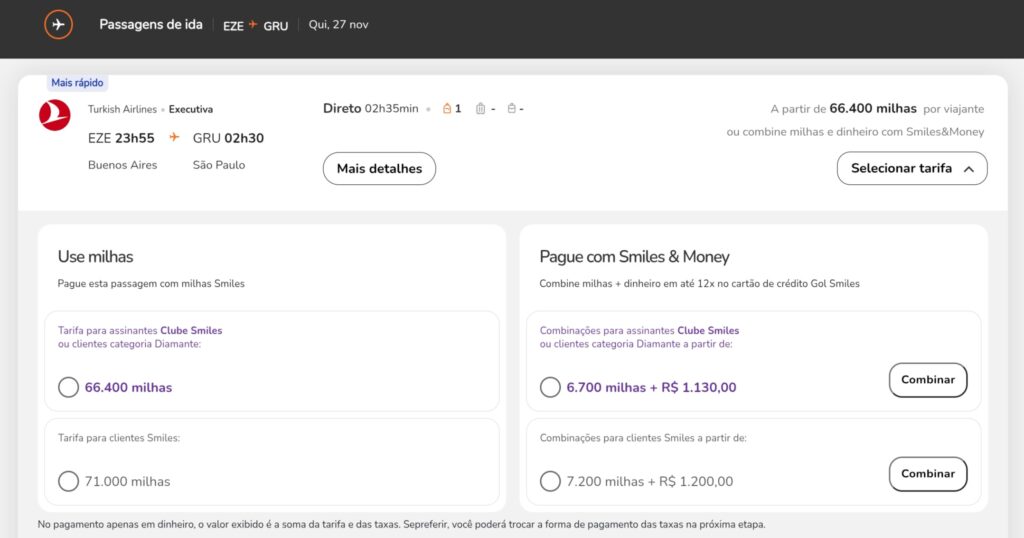Click the orange personal item bag icon
Screen dimensions: 1024x538
click(x=447, y=109)
